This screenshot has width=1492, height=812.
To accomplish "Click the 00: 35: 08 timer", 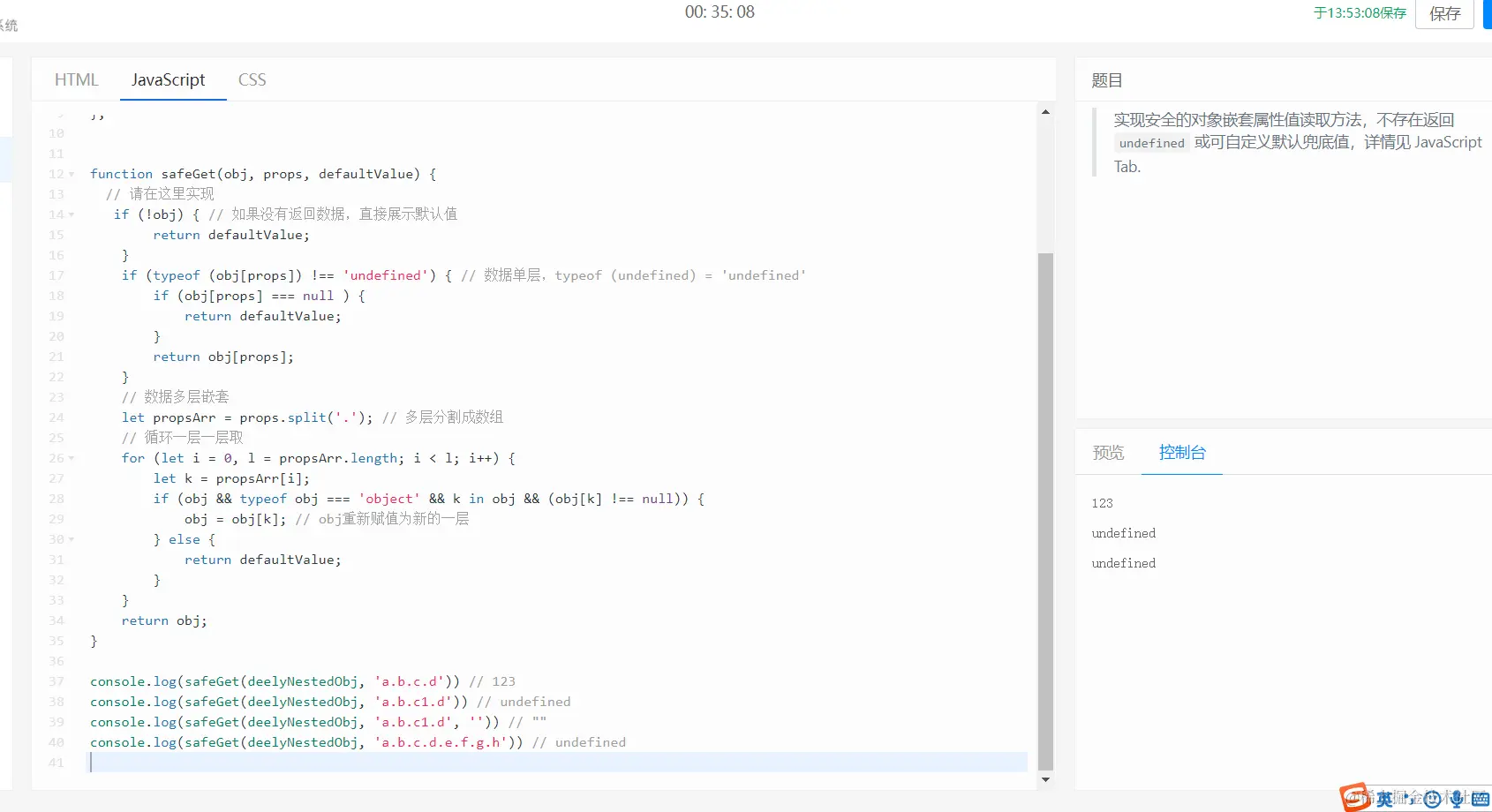I will (720, 12).
